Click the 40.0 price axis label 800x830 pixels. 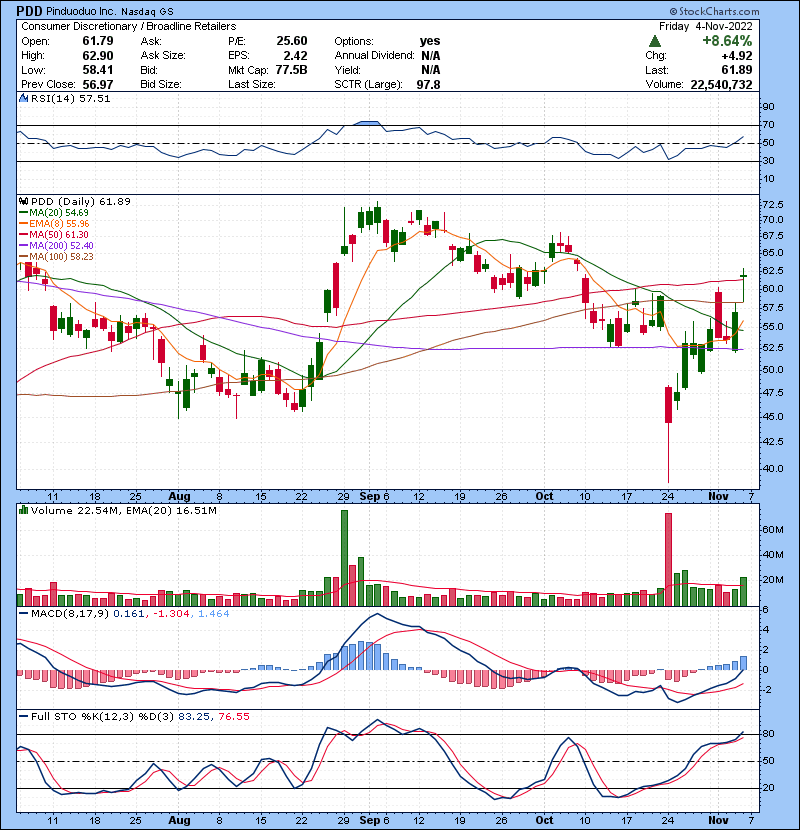click(772, 468)
